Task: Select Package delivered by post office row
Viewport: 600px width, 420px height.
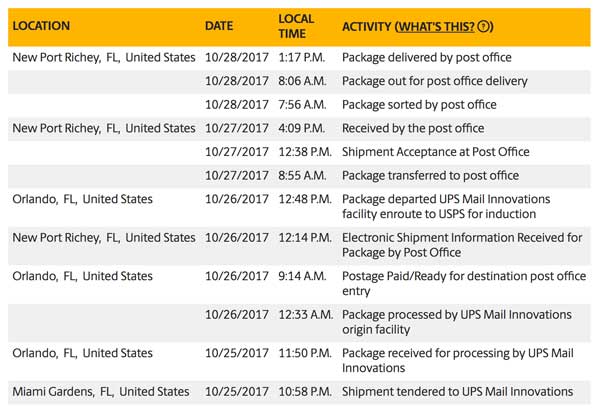Action: 299,58
